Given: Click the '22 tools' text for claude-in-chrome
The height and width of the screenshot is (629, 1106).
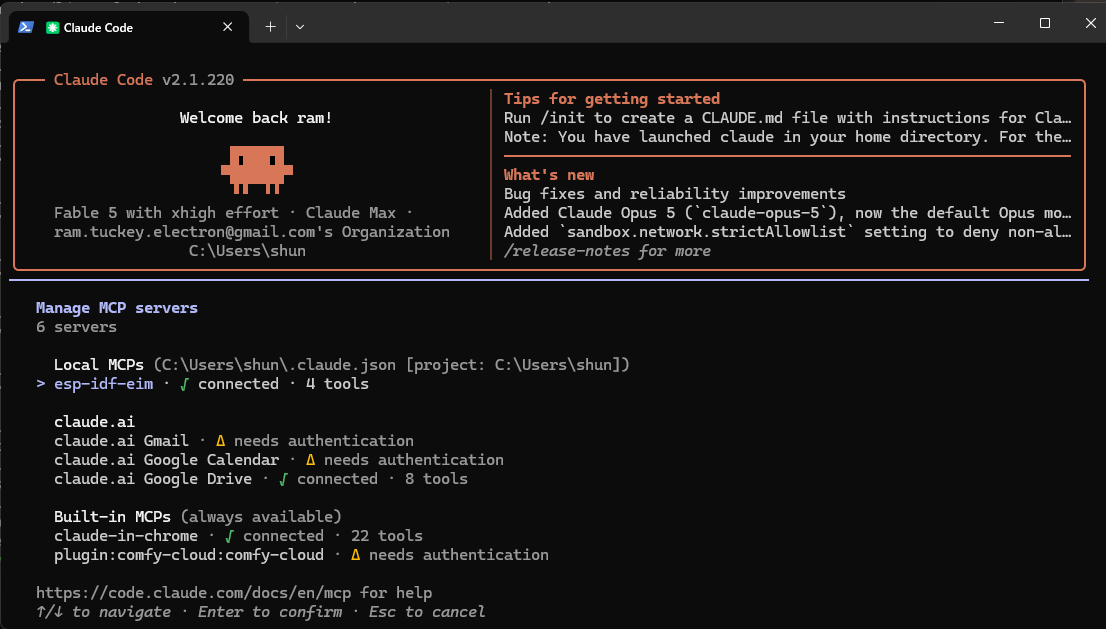Looking at the screenshot, I should (387, 536).
